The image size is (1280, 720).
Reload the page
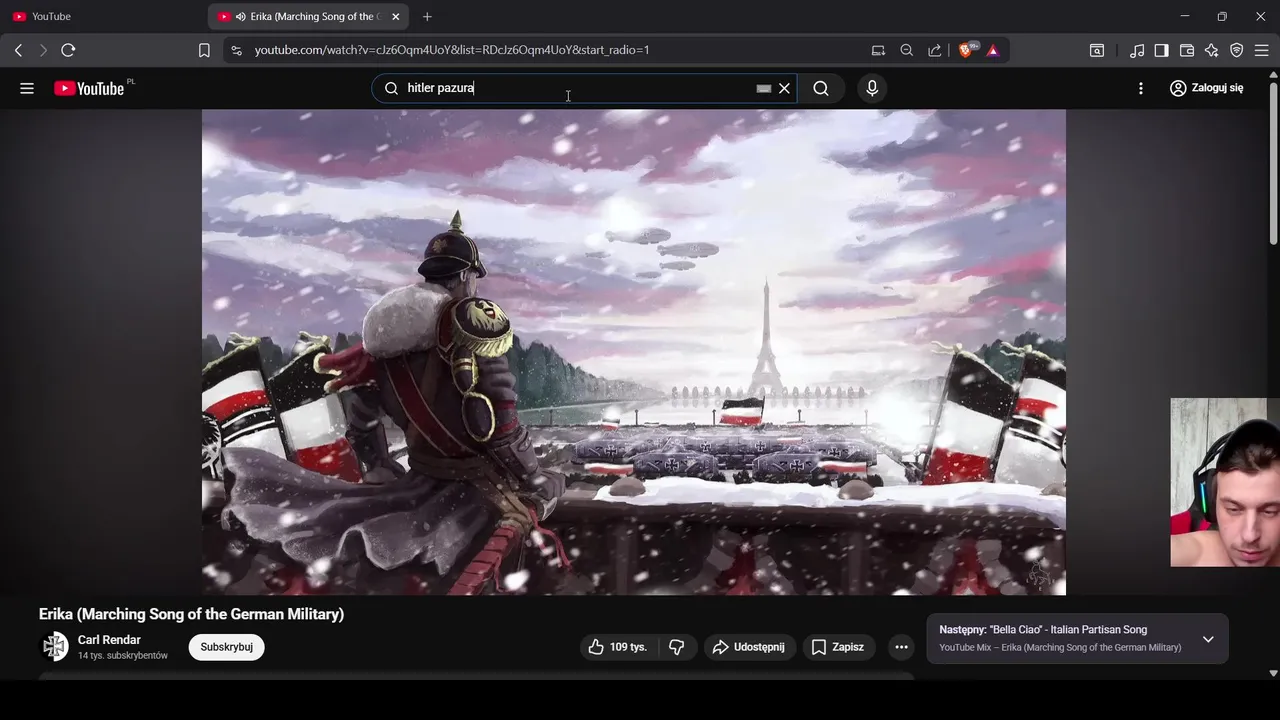pos(68,50)
